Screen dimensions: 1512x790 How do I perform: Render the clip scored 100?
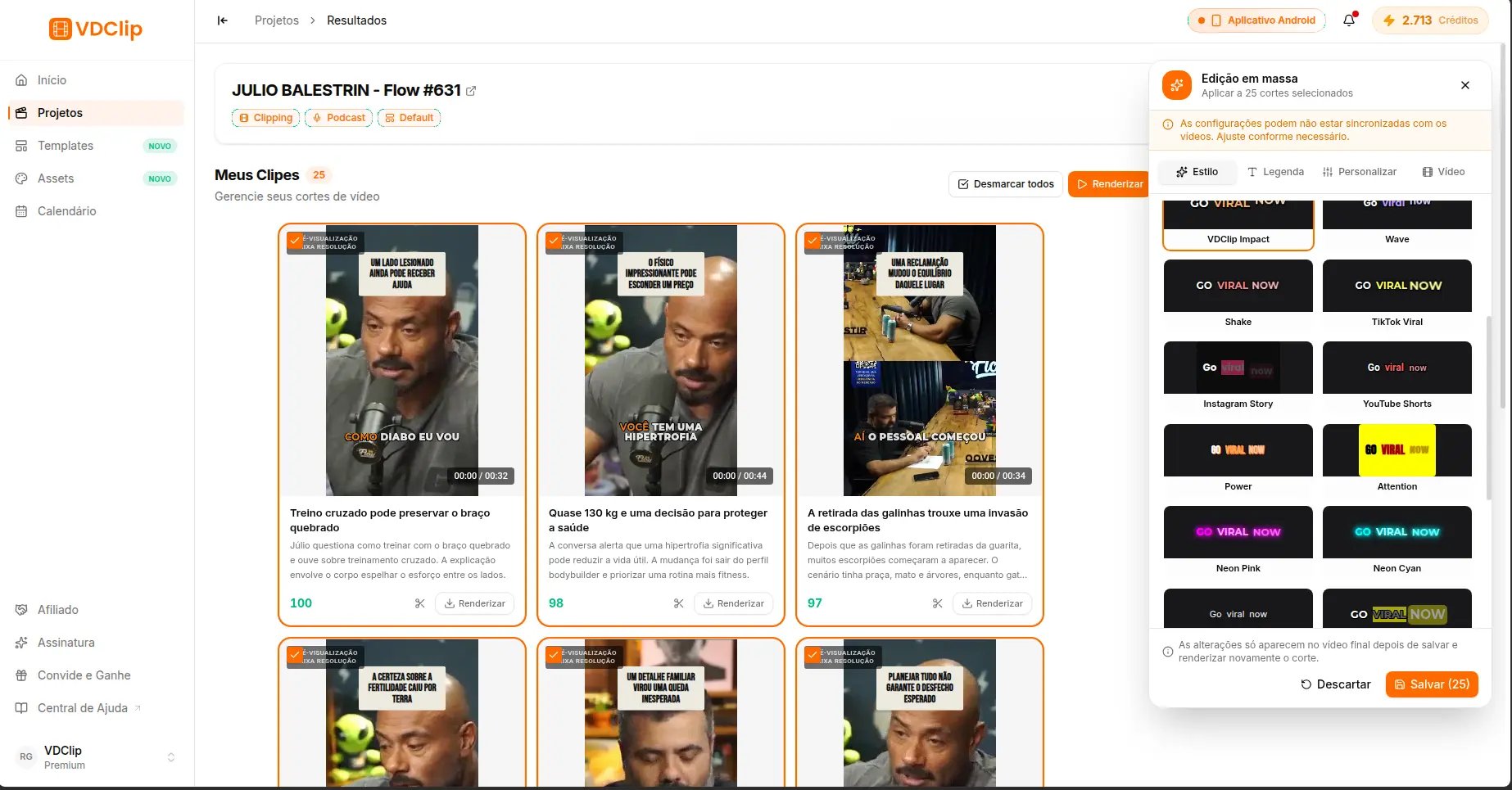475,603
